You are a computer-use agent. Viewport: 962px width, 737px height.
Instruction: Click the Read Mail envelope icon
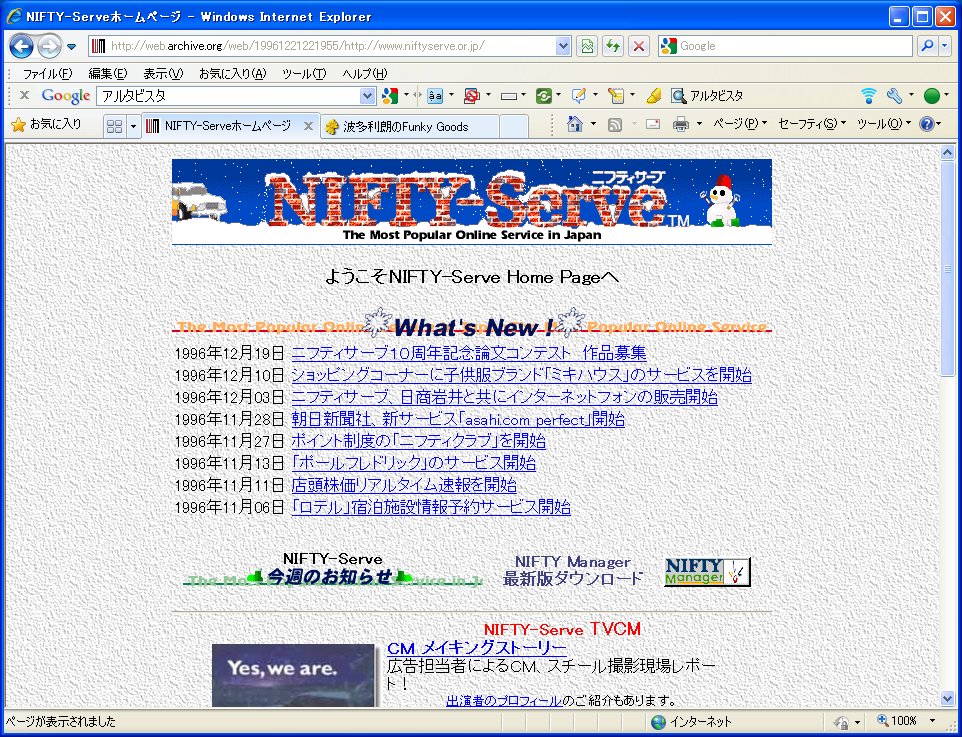(x=653, y=125)
